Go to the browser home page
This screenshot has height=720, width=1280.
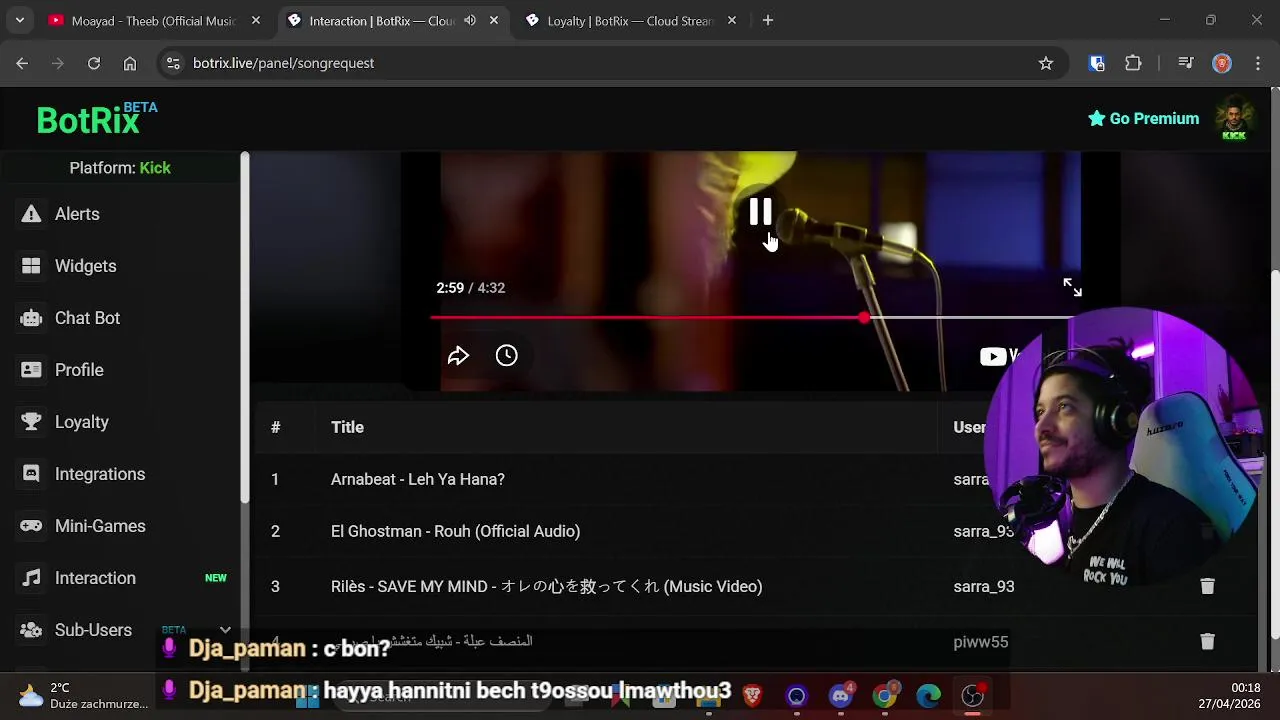pyautogui.click(x=130, y=63)
